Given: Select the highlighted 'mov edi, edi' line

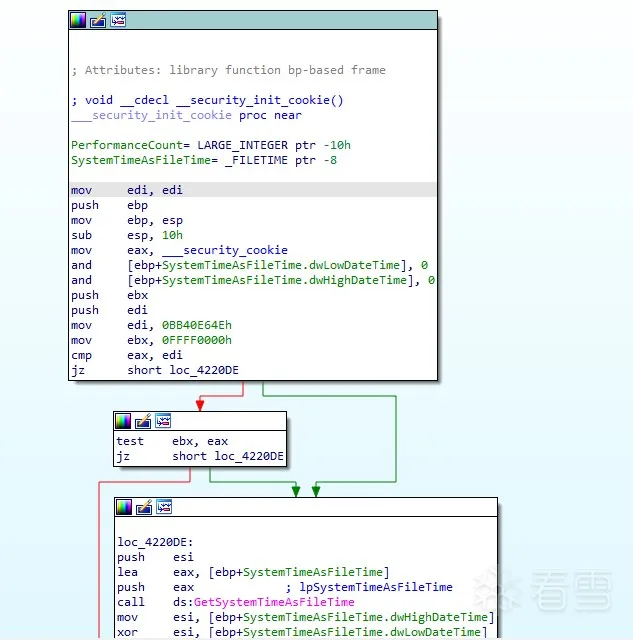Looking at the screenshot, I should (253, 190).
